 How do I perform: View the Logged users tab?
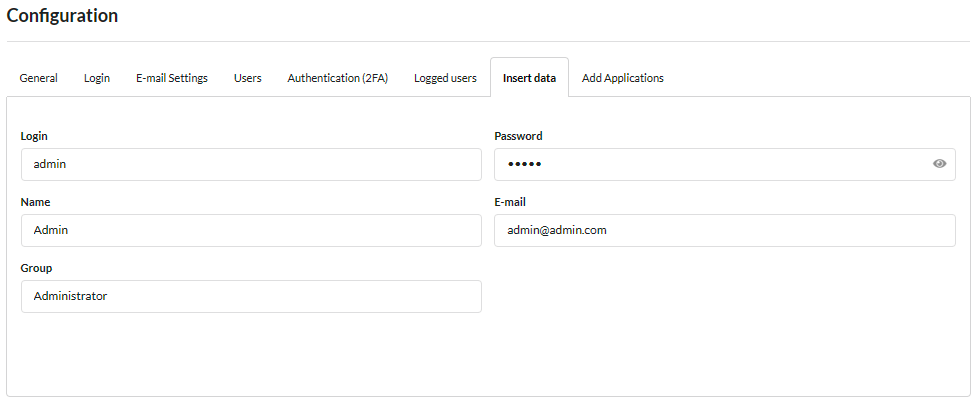(x=445, y=78)
